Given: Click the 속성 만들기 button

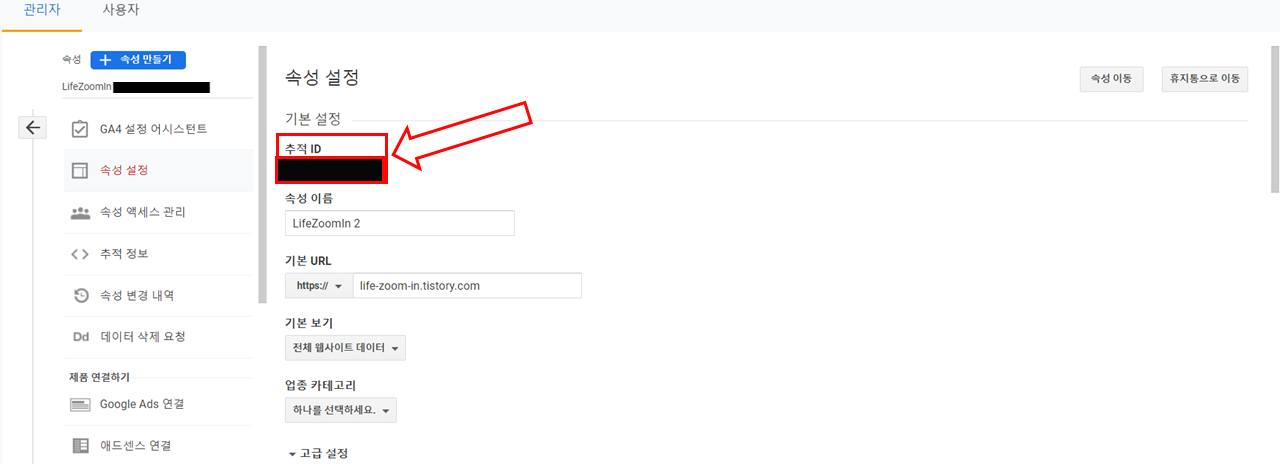Looking at the screenshot, I should [x=138, y=60].
